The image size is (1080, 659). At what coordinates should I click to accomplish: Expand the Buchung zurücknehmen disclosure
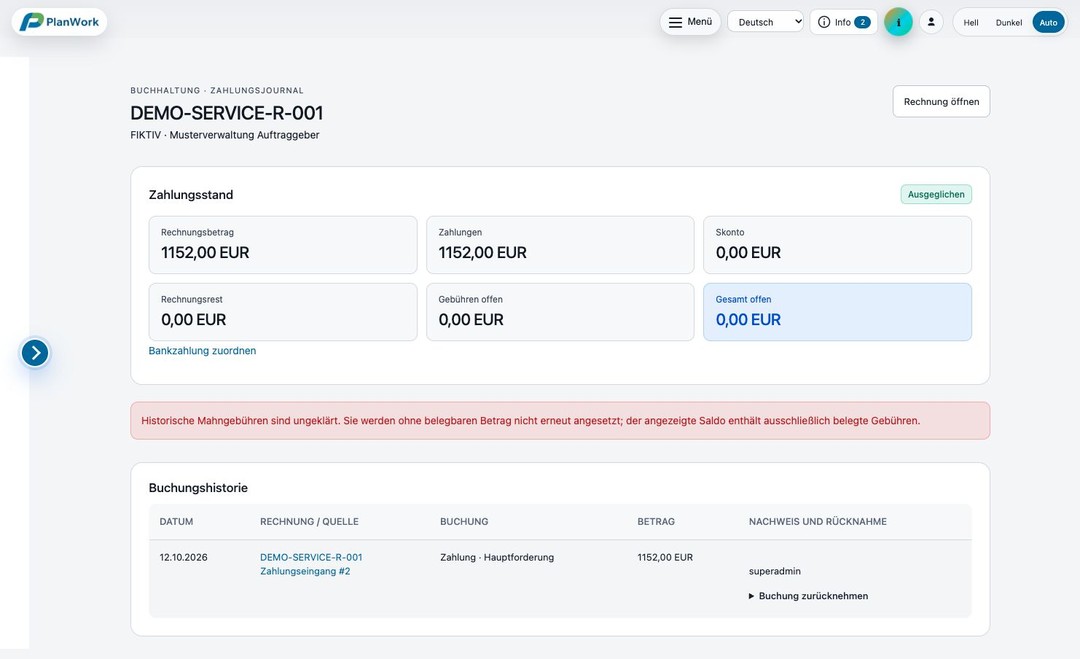pos(809,596)
